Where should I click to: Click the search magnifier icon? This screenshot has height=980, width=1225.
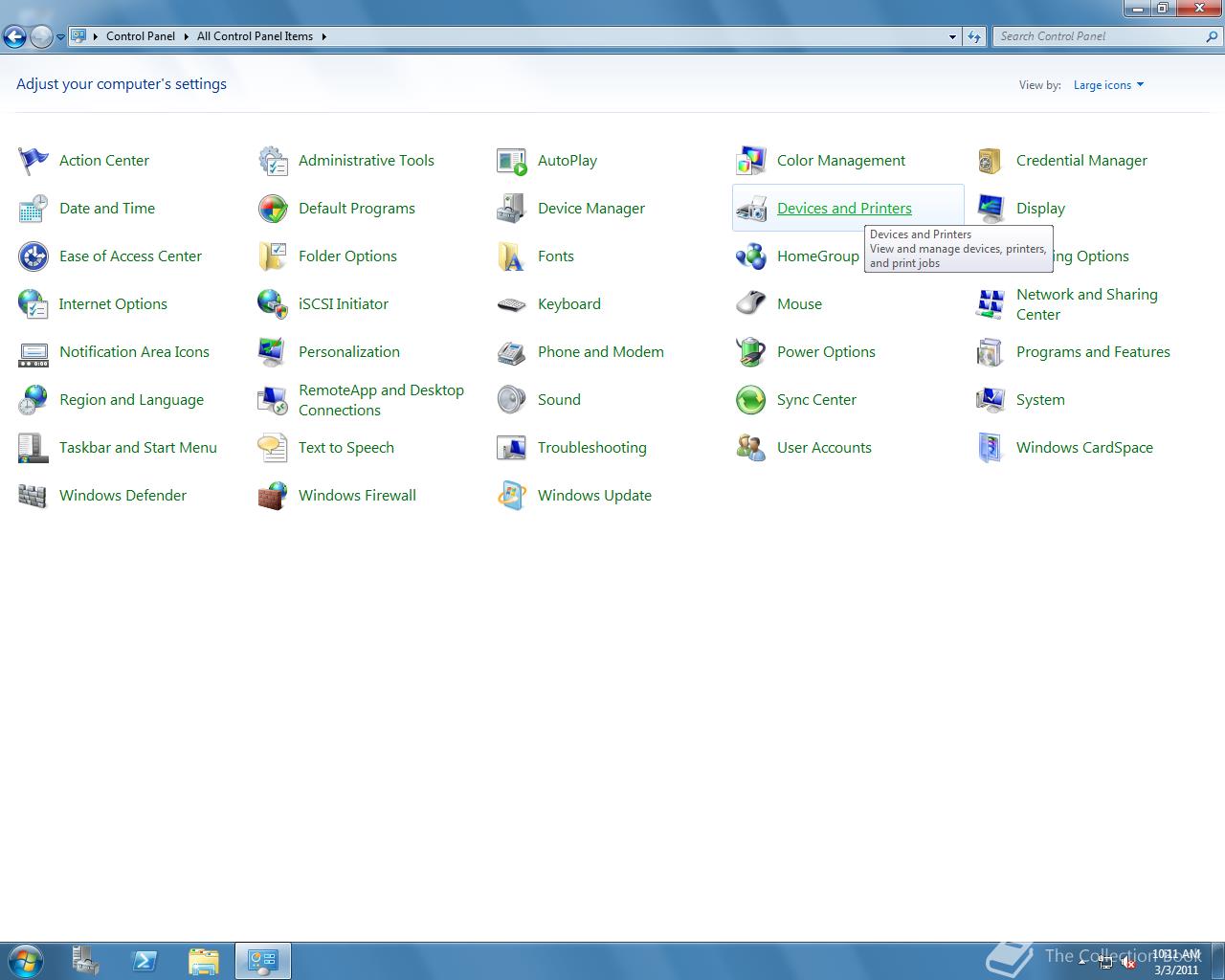(x=1213, y=36)
